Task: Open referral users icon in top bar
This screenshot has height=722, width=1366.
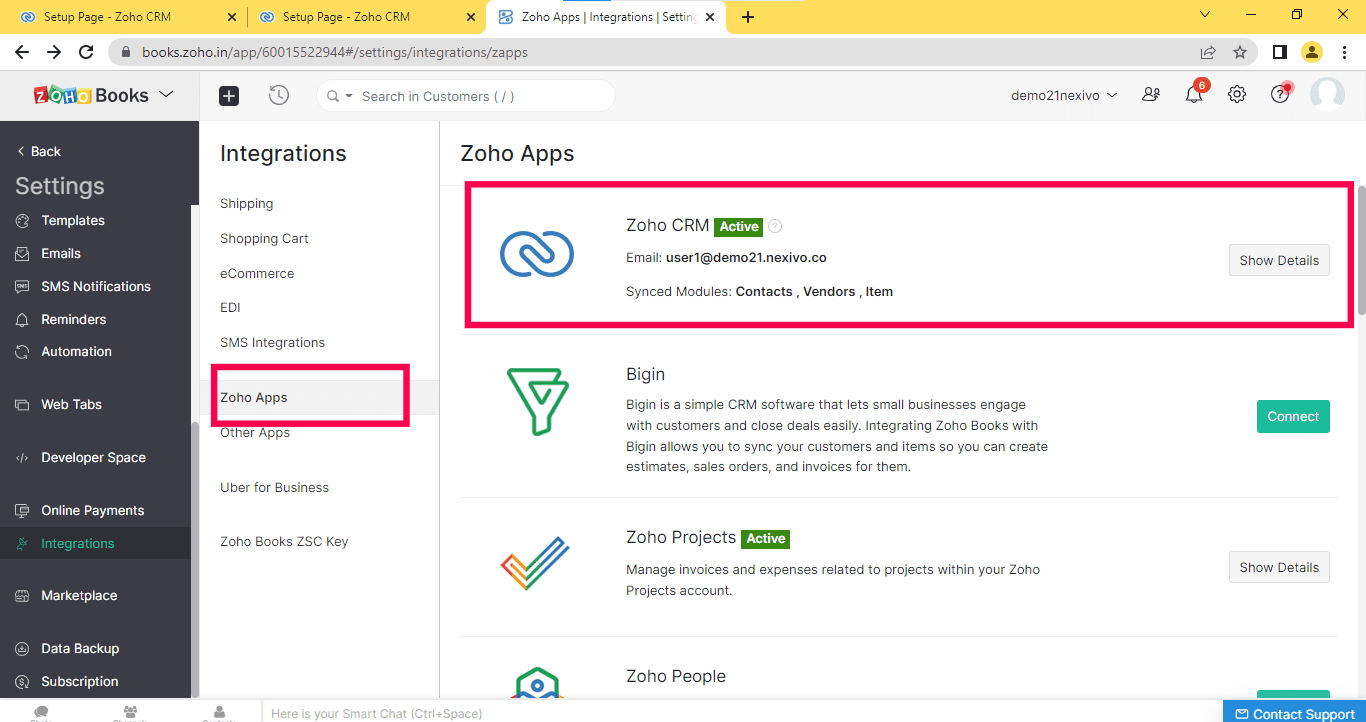Action: 1151,95
